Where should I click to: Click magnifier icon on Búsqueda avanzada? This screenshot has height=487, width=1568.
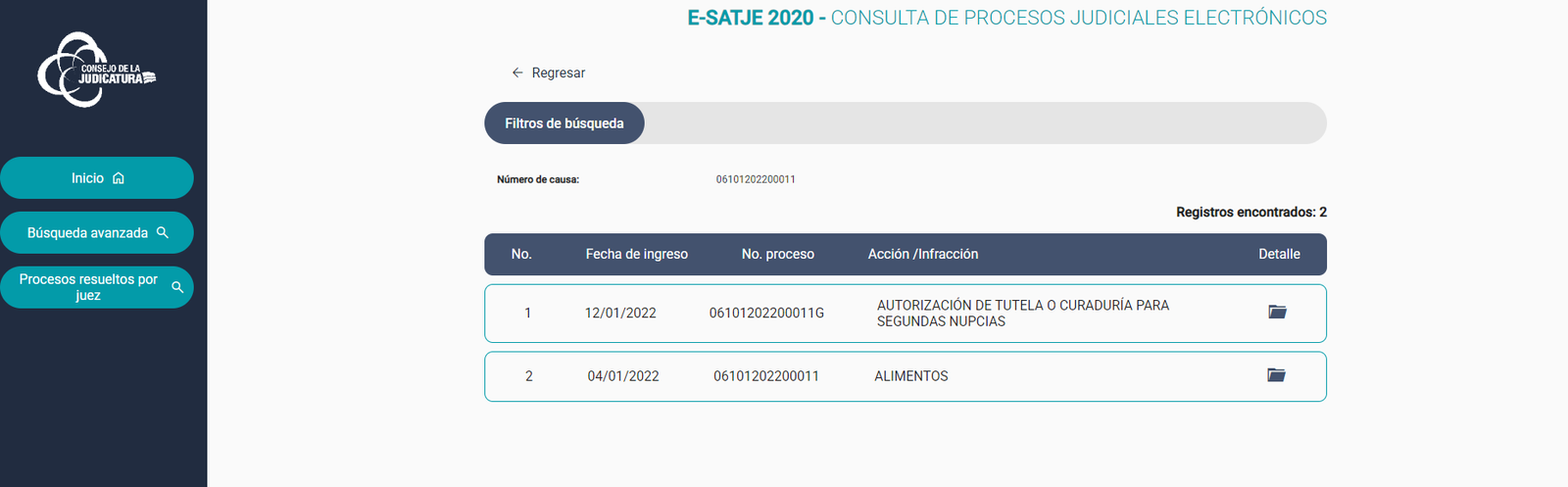click(x=163, y=233)
